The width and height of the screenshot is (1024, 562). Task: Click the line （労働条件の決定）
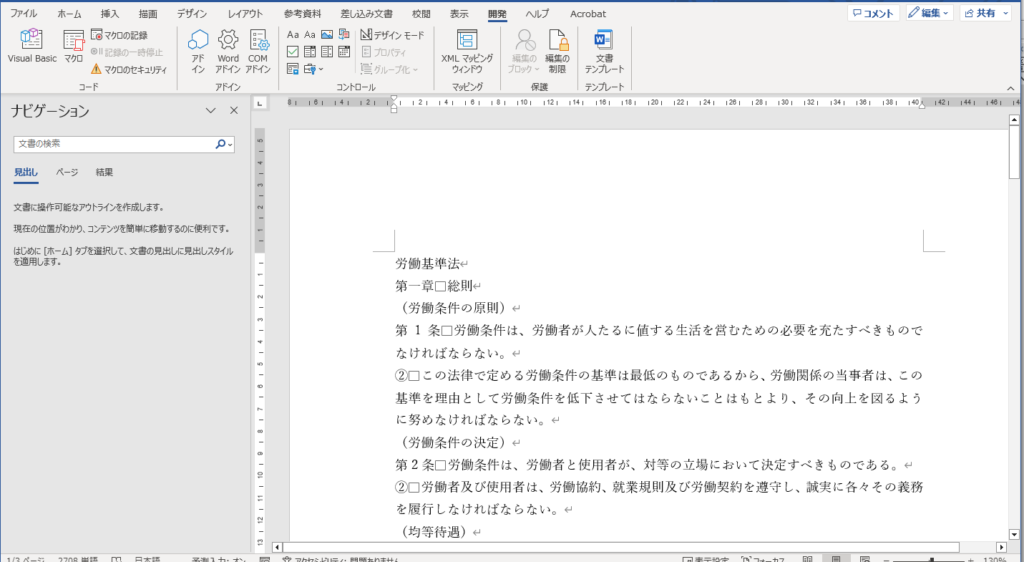click(453, 443)
